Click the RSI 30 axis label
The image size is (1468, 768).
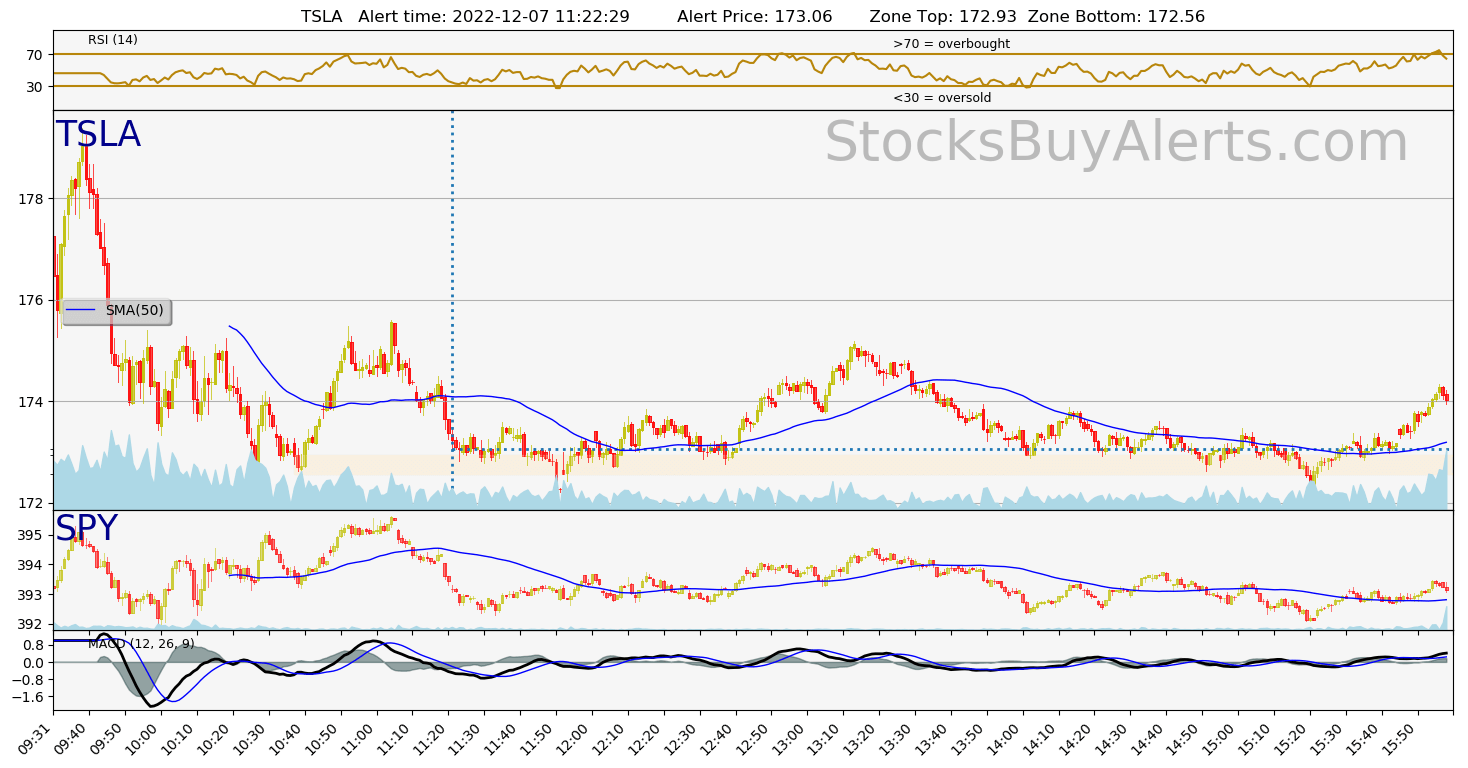click(35, 87)
